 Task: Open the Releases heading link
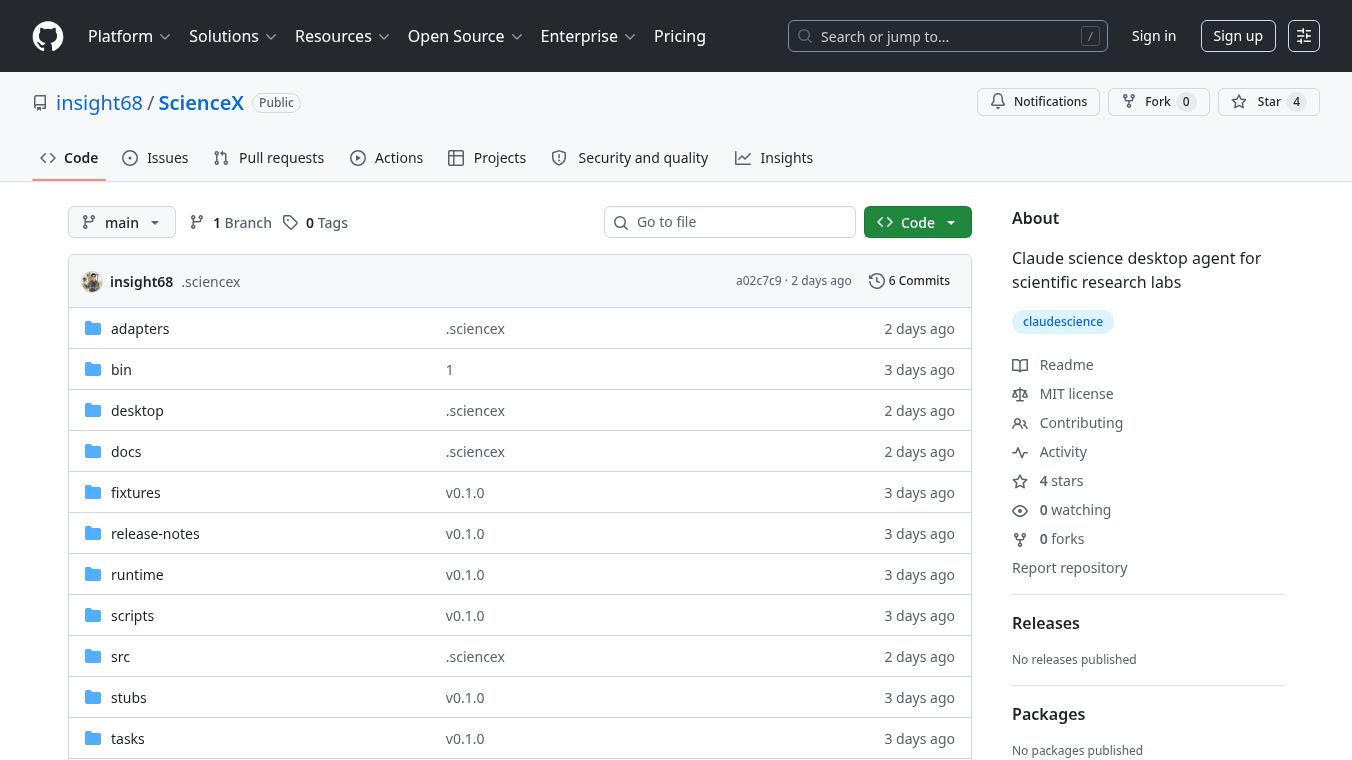[x=1046, y=623]
